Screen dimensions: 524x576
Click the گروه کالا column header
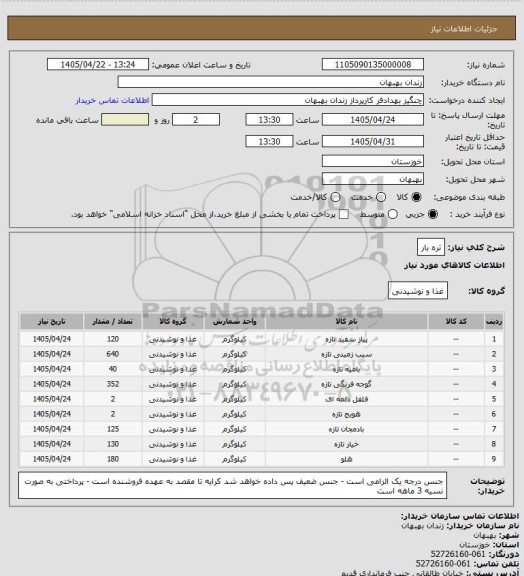pos(173,321)
